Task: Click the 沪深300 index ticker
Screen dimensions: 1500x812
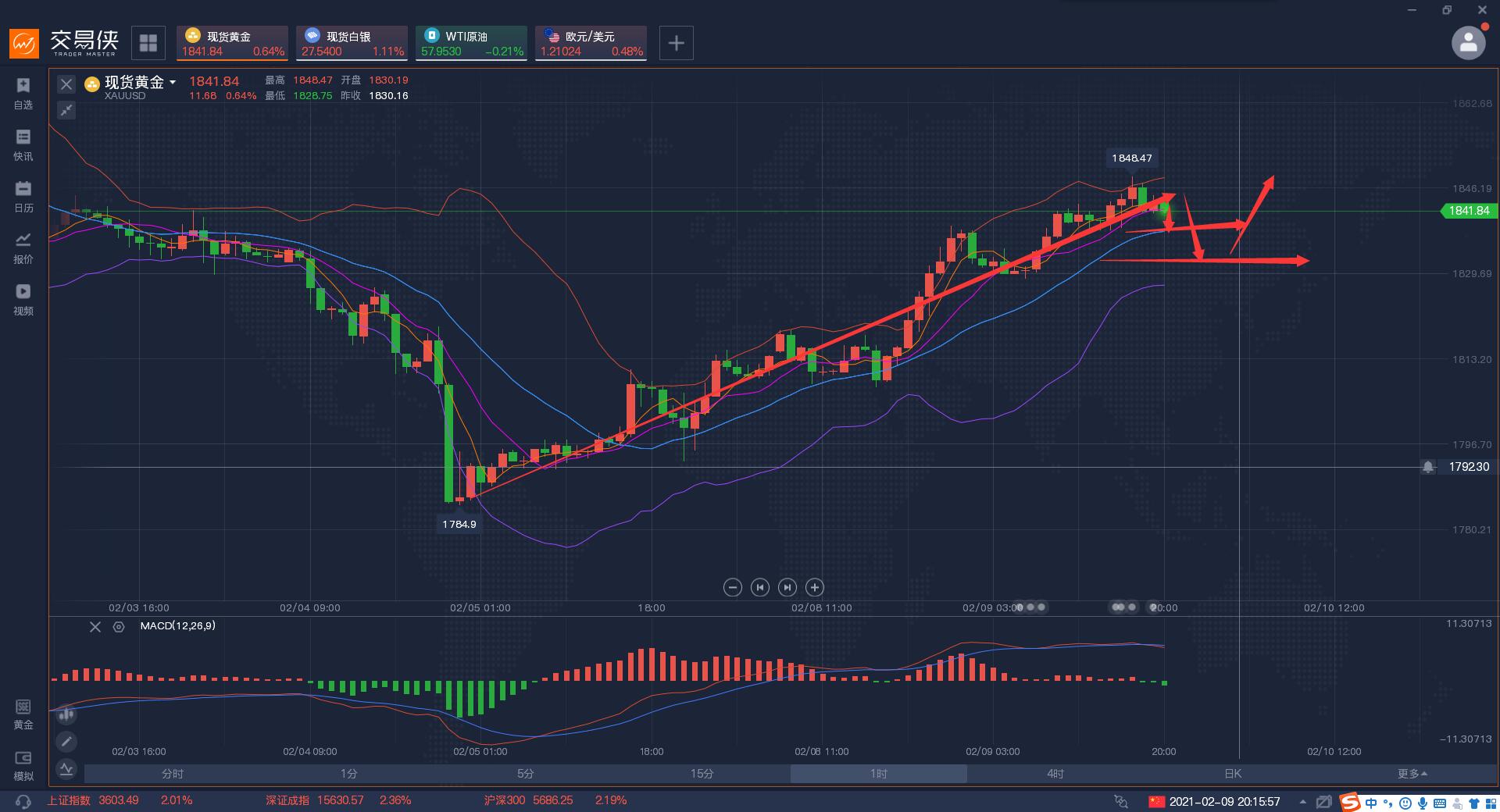Action: click(x=555, y=800)
